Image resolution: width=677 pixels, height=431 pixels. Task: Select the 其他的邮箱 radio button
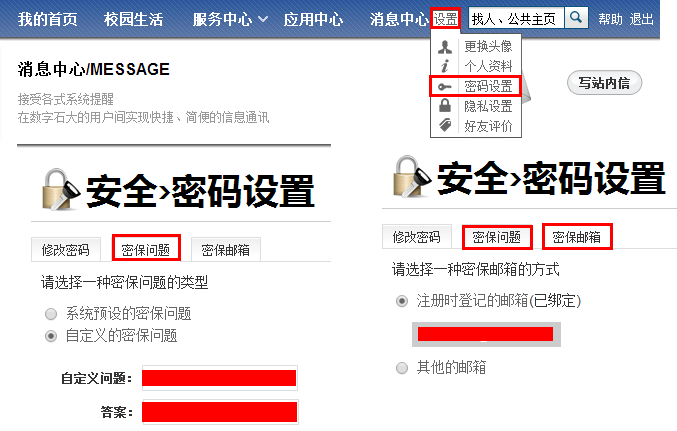point(402,368)
